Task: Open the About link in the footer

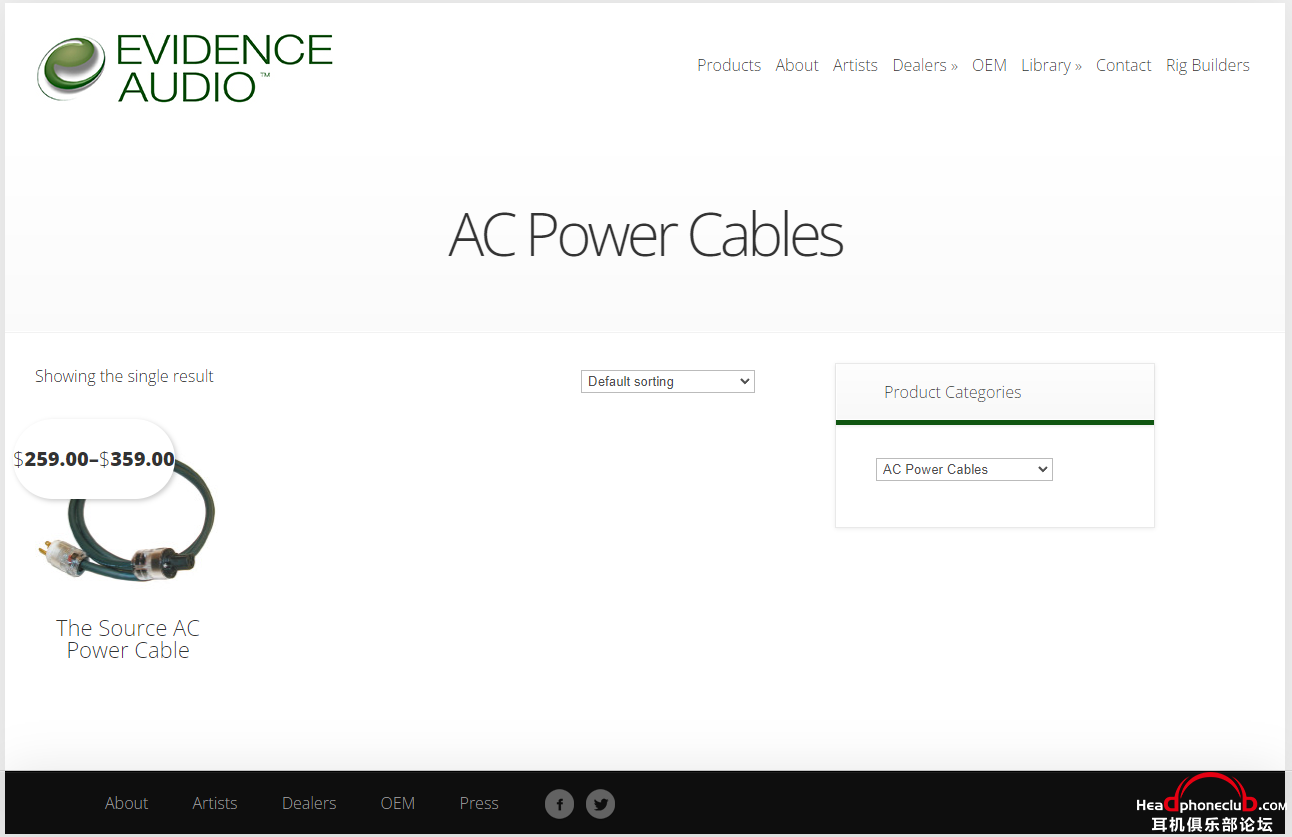Action: point(126,803)
